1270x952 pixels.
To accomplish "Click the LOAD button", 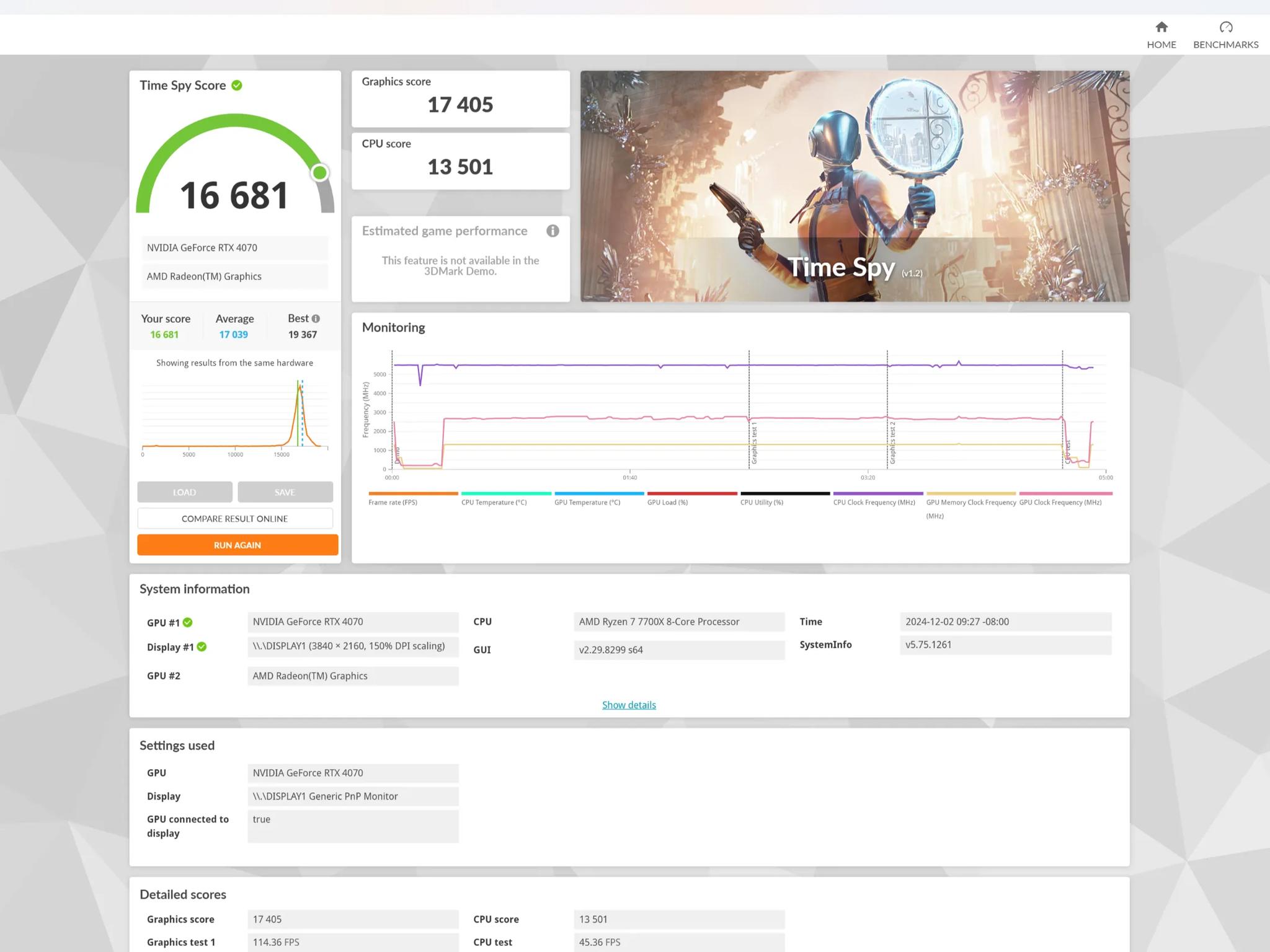I will tap(185, 492).
